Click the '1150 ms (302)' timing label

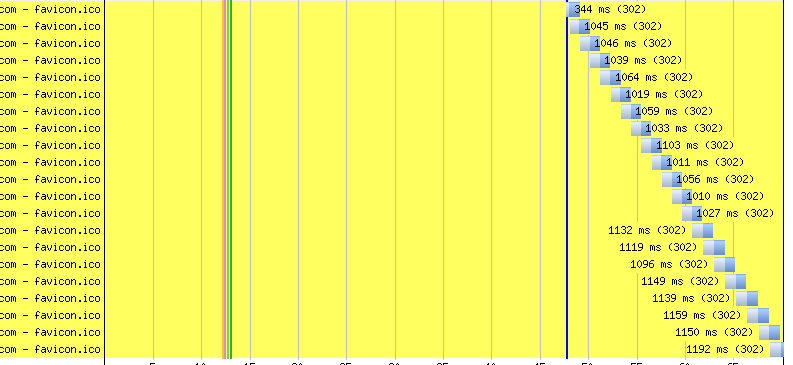pos(714,332)
